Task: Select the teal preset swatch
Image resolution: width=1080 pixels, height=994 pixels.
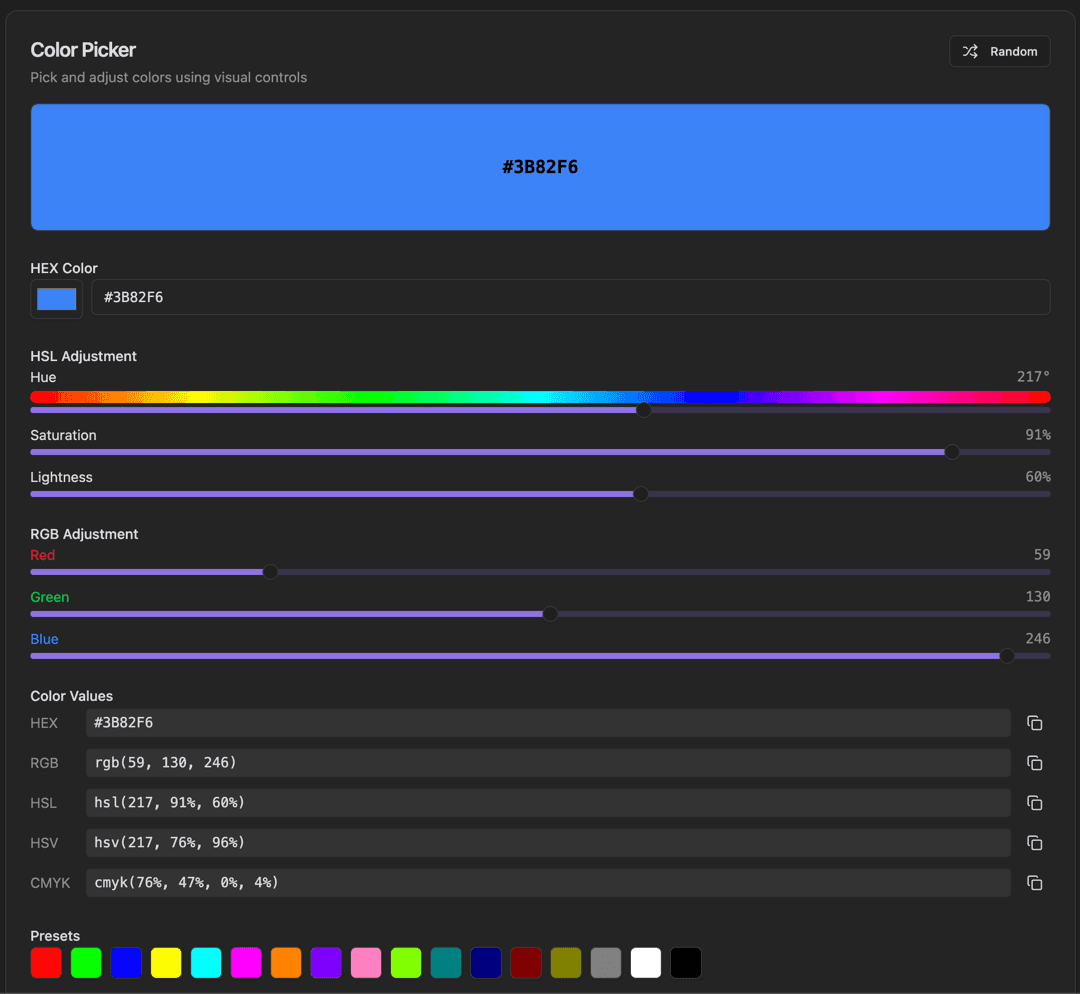Action: 446,963
